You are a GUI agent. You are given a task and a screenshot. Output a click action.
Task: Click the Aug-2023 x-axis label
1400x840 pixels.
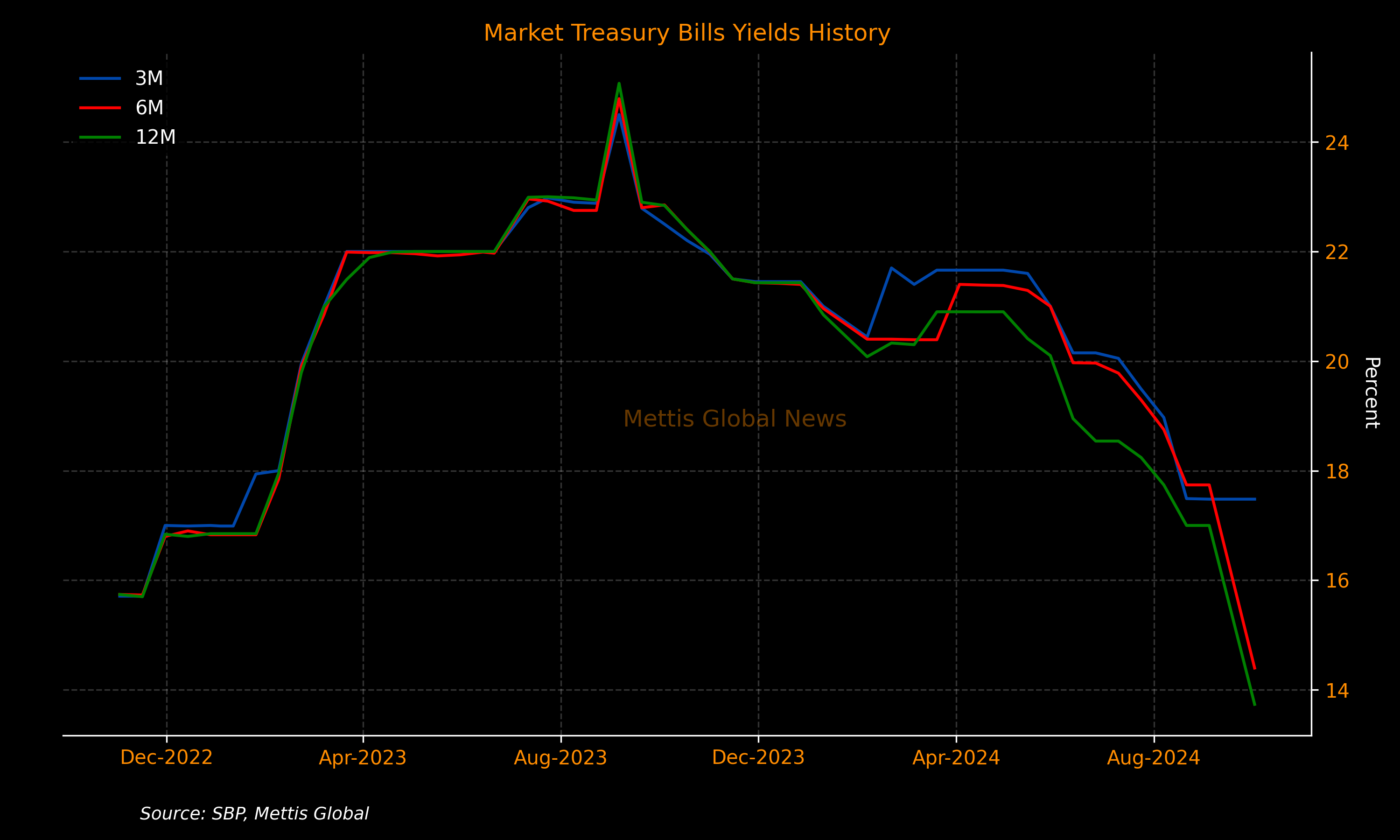tap(560, 757)
